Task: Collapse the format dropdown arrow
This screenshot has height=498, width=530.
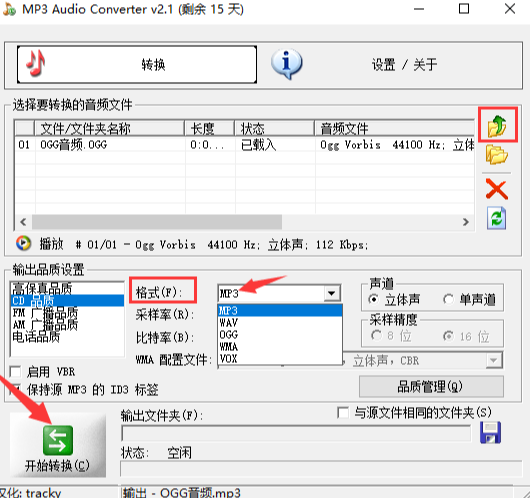Action: coord(332,293)
